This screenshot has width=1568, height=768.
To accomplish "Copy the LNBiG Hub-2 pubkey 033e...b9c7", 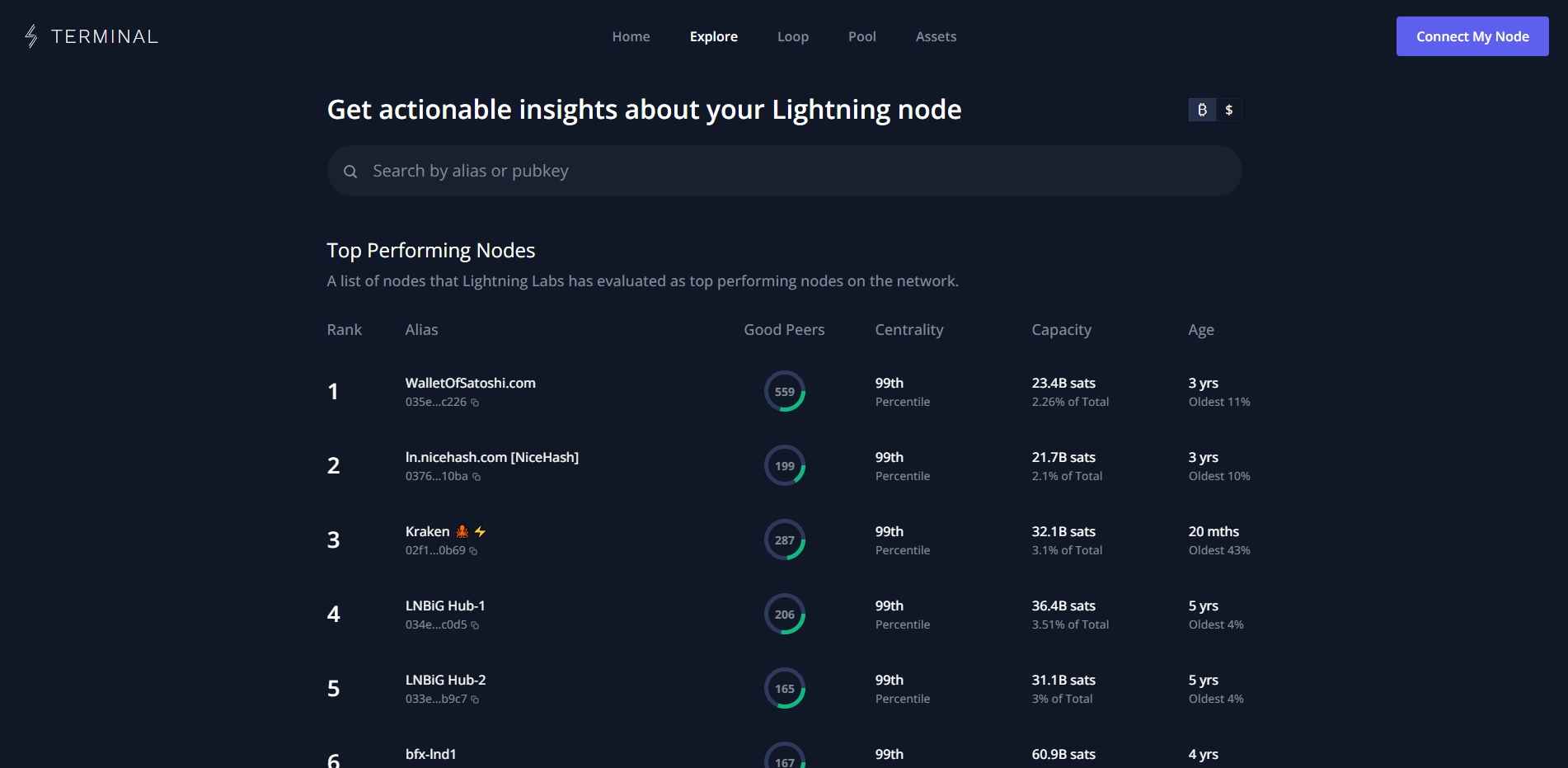I will click(475, 700).
